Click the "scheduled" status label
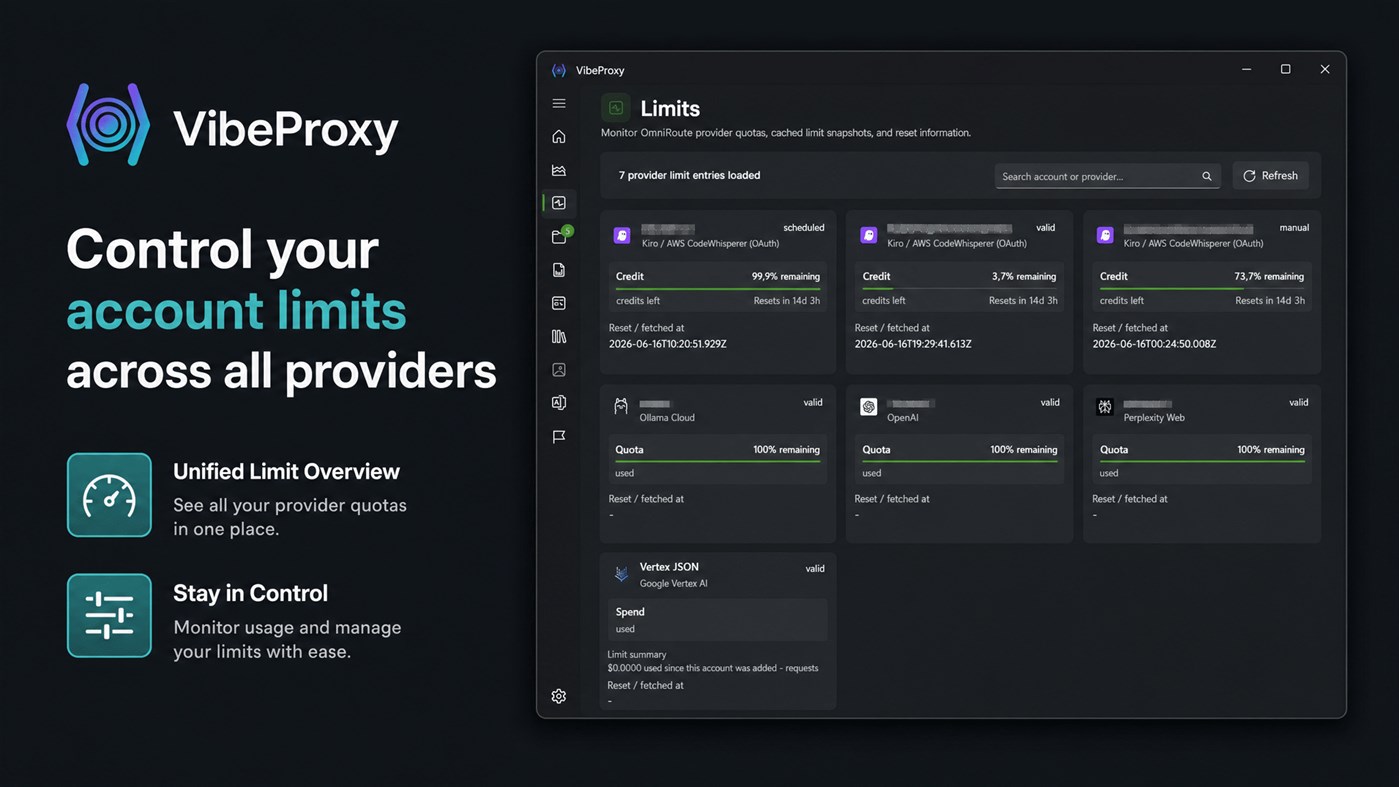The image size is (1399, 787). click(x=803, y=228)
